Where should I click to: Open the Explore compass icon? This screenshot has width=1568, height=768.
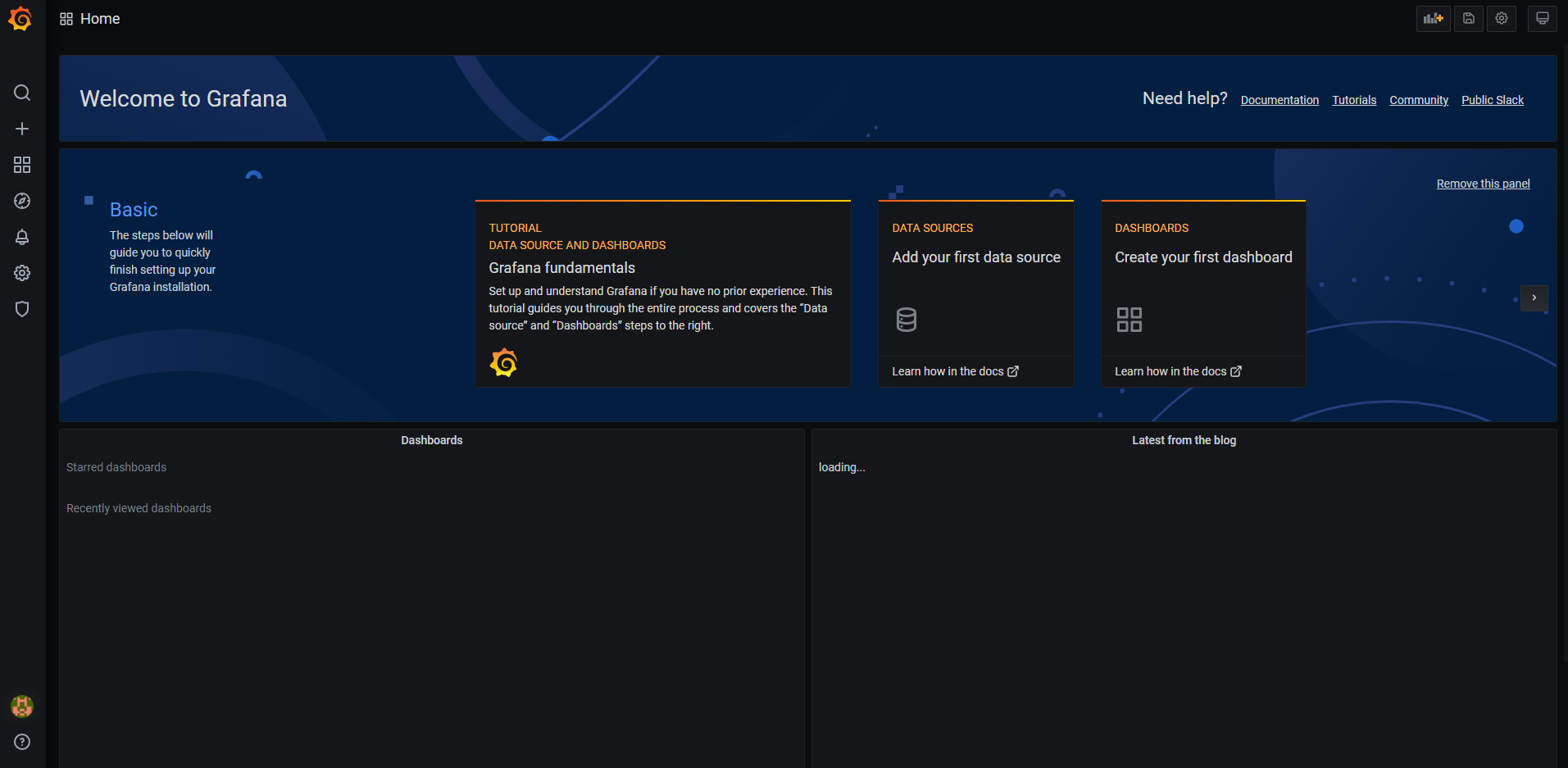[22, 201]
